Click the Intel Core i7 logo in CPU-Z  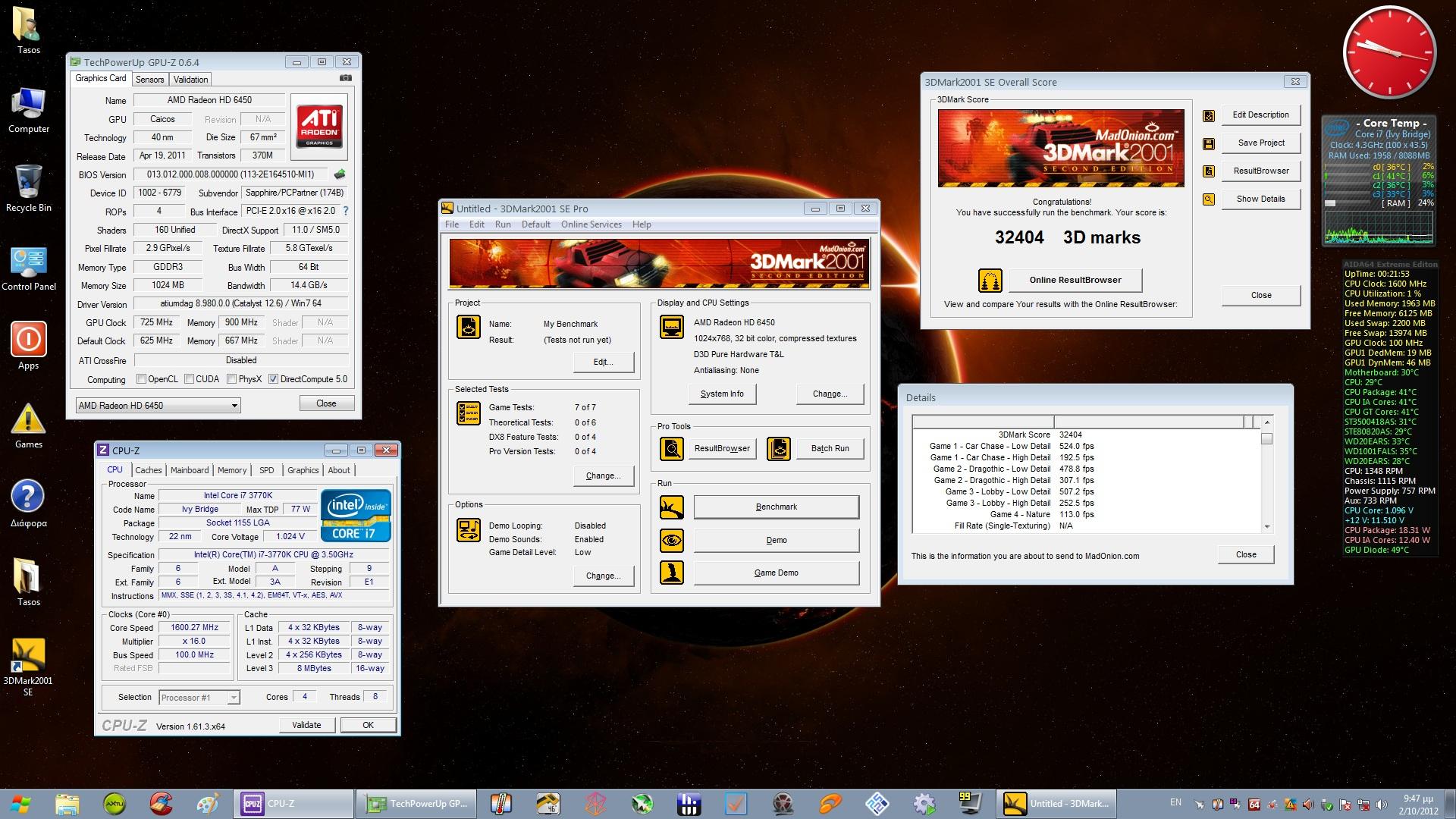tap(356, 516)
